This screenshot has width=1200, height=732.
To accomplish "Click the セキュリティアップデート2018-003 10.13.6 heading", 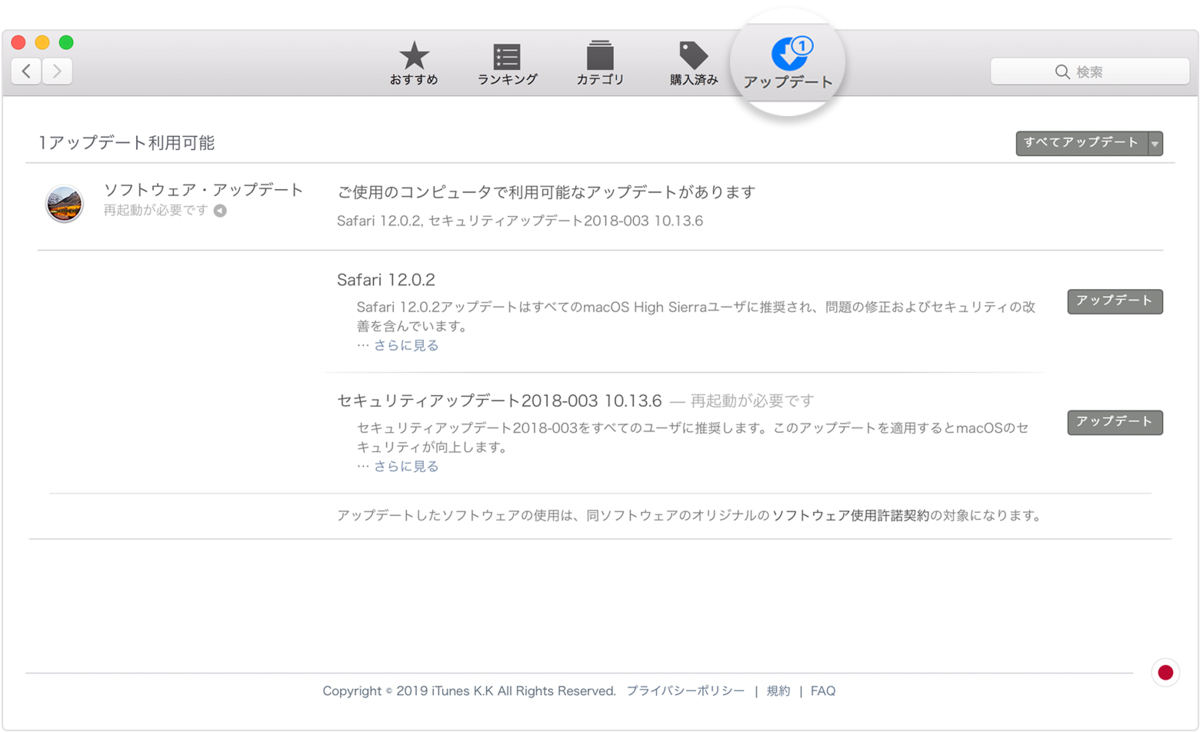I will point(500,401).
